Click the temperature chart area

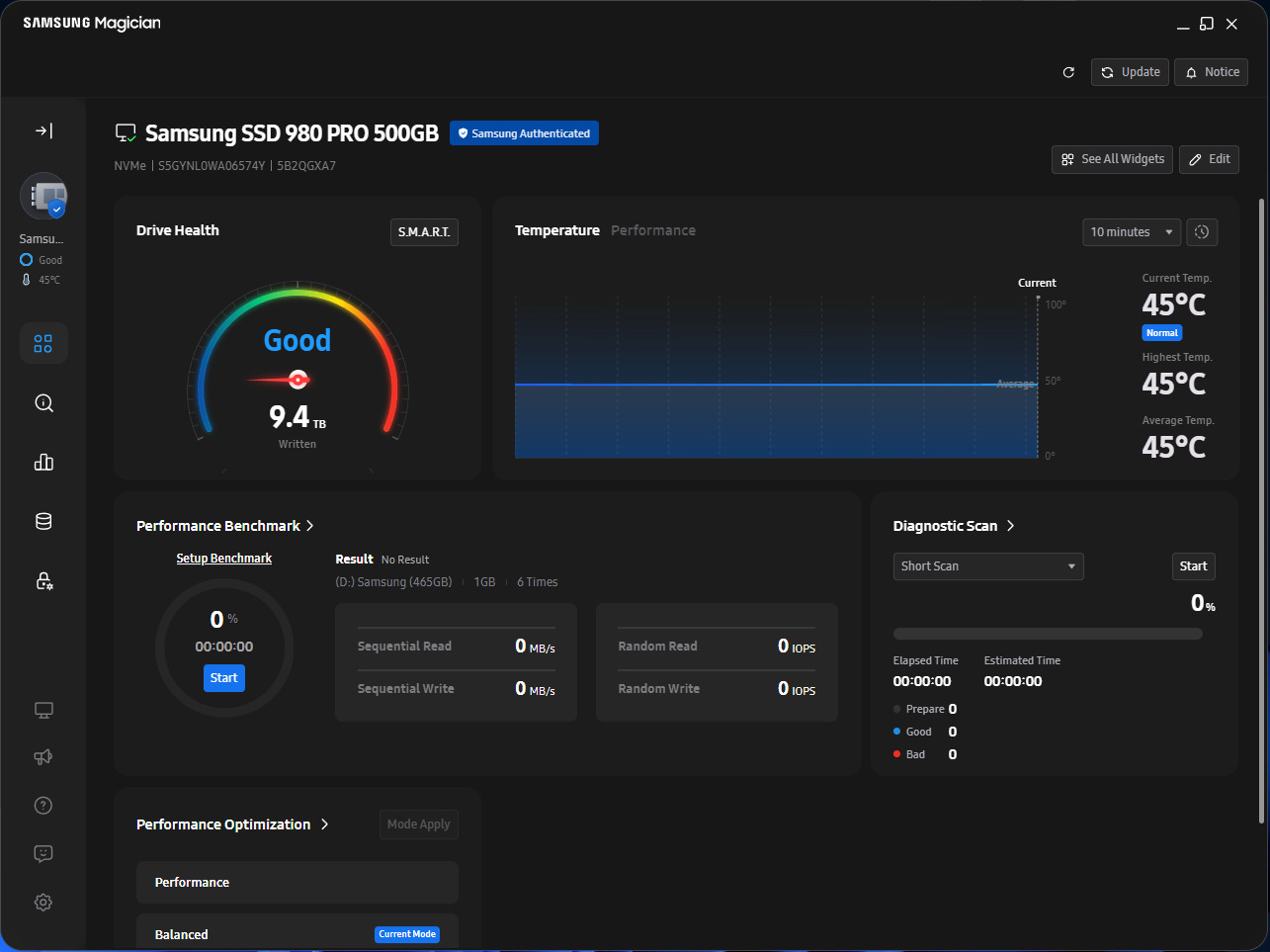[776, 376]
